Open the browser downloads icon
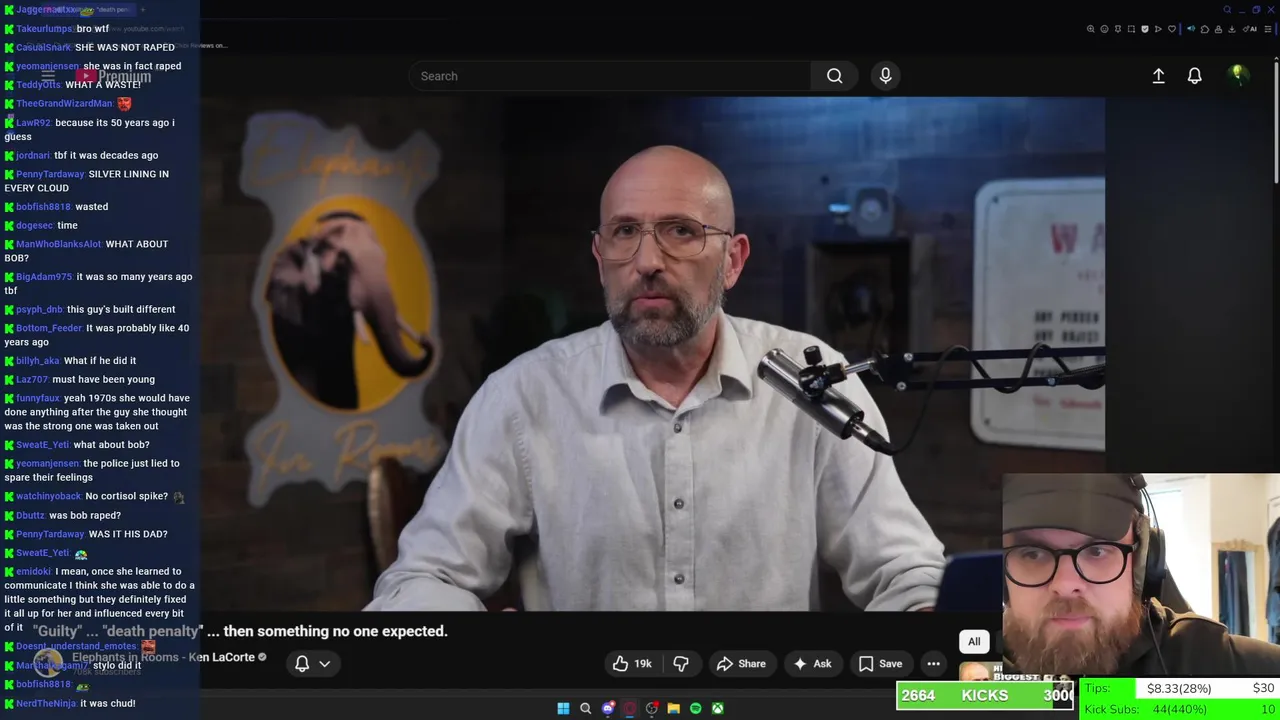Viewport: 1280px width, 720px height. [1231, 29]
